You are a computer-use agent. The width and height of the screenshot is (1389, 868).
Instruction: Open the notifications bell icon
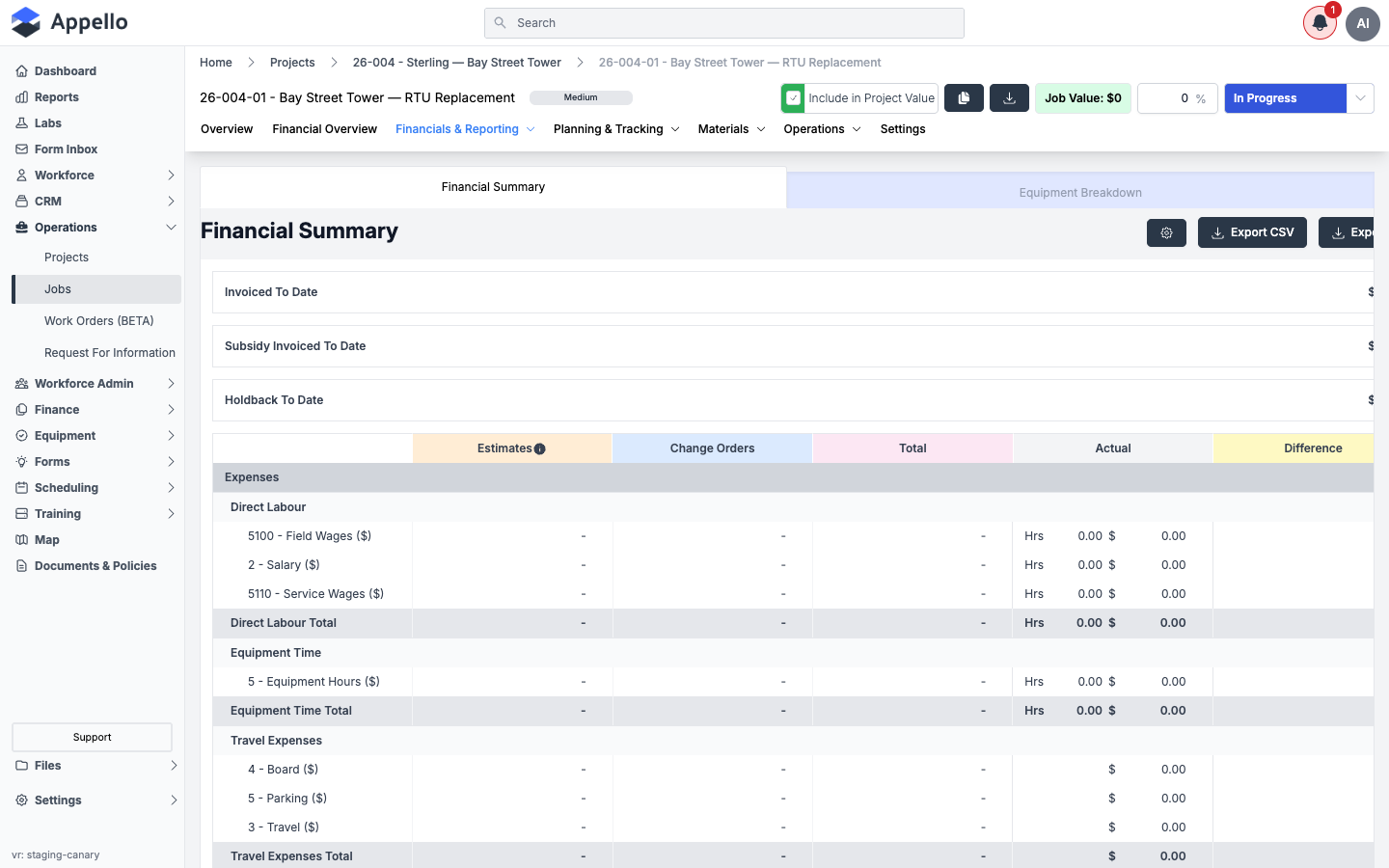1320,23
